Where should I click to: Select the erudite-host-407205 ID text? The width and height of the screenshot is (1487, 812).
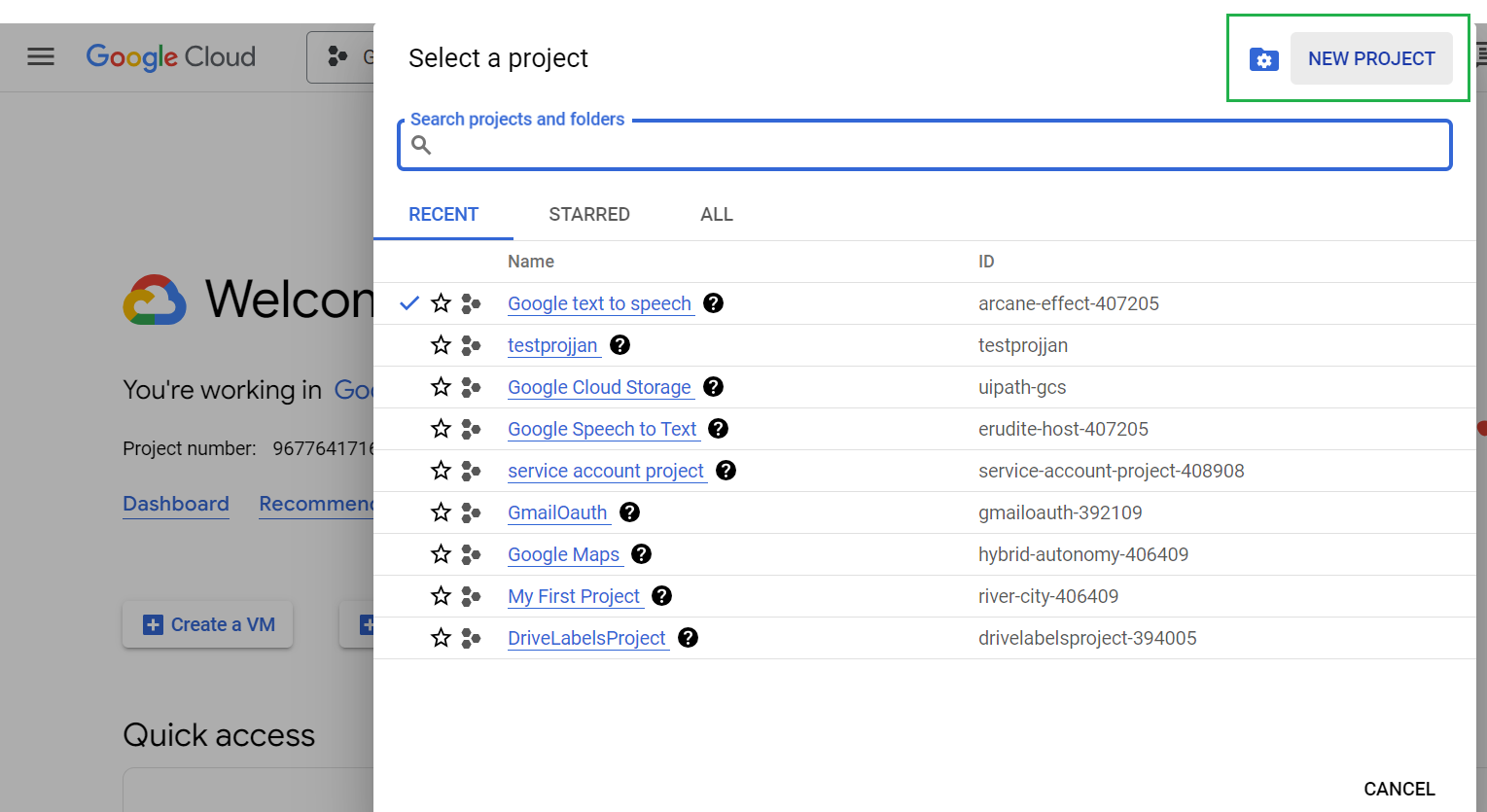pos(1063,429)
